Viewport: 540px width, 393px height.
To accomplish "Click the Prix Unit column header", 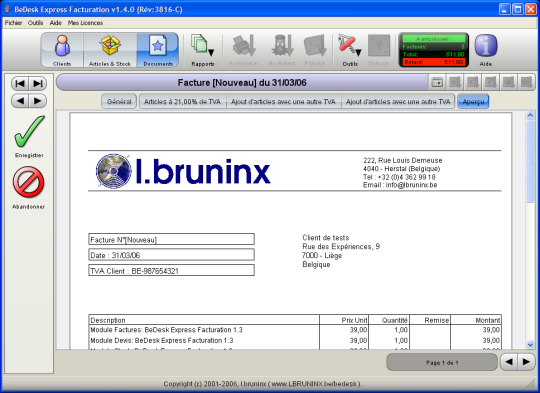I will click(344, 320).
